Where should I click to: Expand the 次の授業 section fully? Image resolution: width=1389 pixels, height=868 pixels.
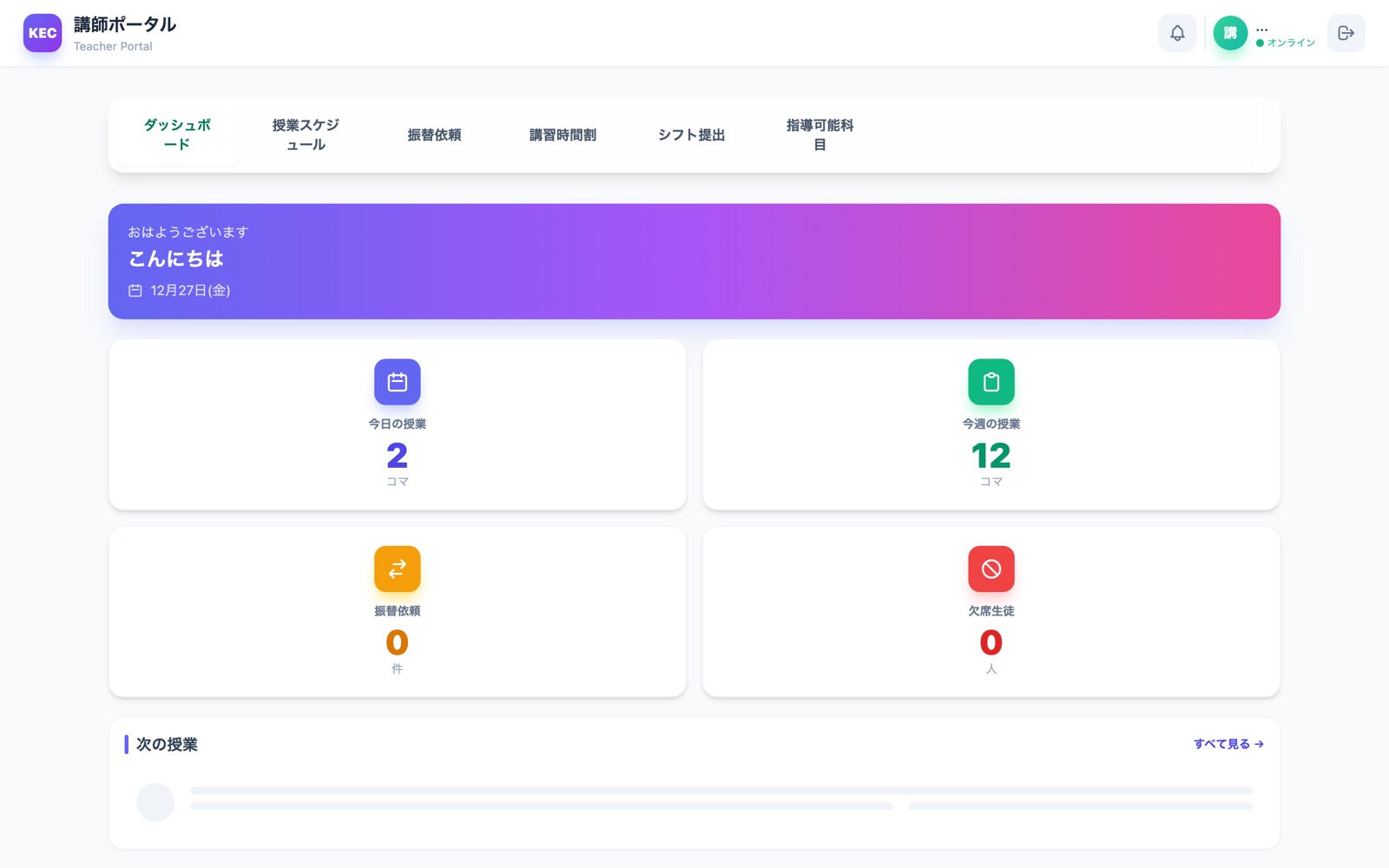(x=167, y=745)
